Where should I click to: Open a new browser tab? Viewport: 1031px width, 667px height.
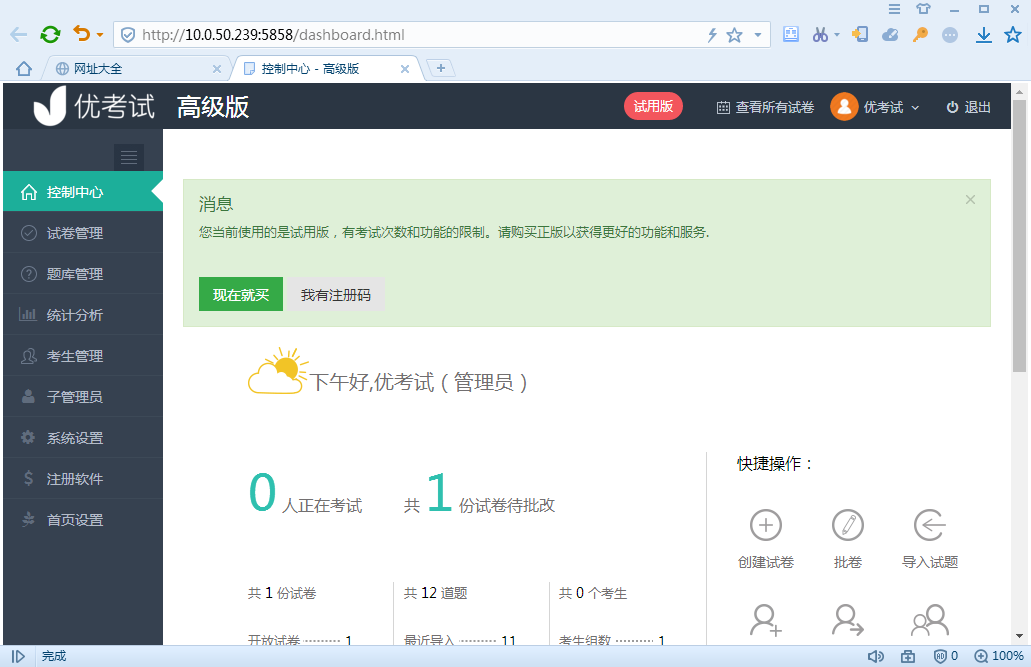(x=441, y=68)
